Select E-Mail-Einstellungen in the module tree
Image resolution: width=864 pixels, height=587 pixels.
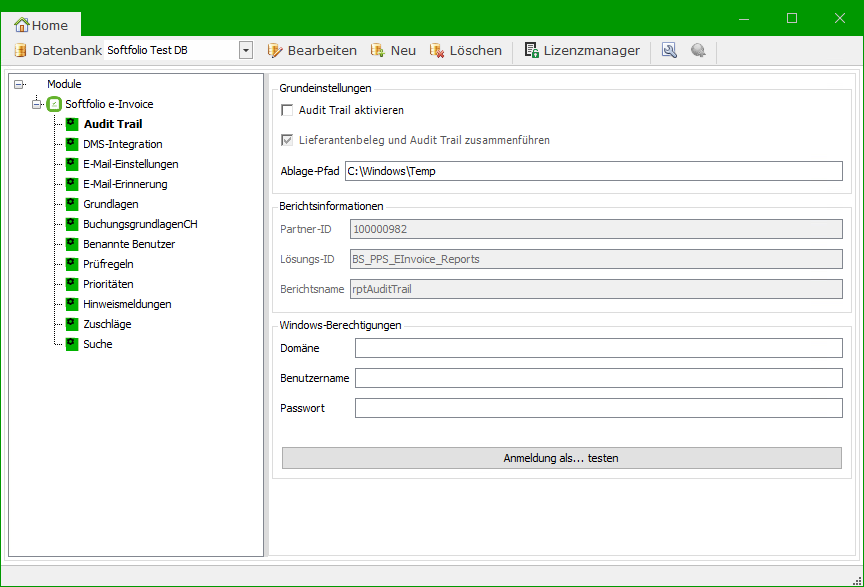(130, 164)
